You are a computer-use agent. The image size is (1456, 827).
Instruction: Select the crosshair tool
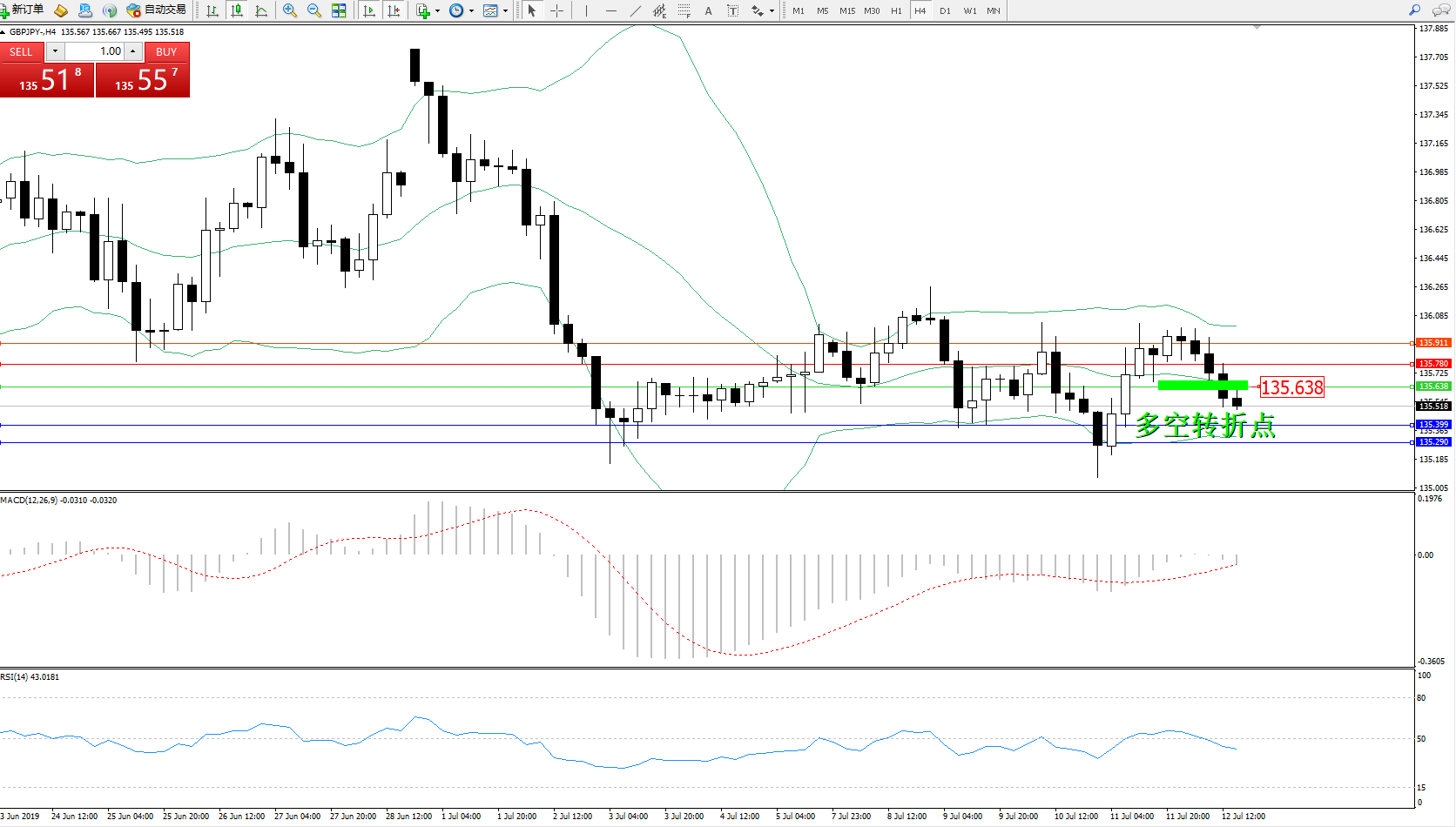pyautogui.click(x=556, y=10)
